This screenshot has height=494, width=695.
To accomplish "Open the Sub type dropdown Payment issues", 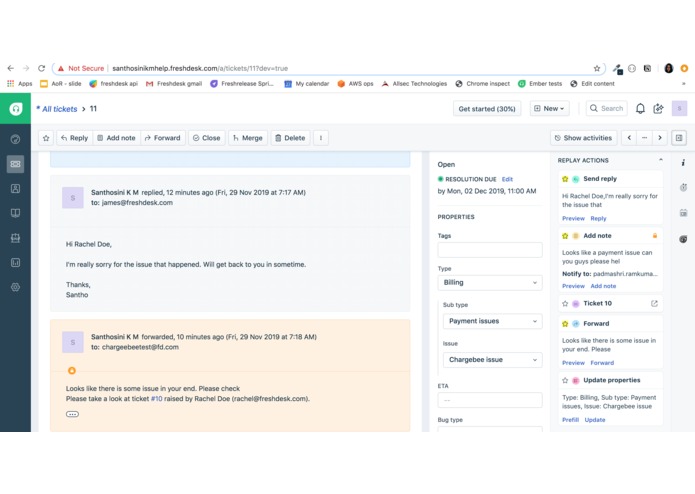I will 492,321.
